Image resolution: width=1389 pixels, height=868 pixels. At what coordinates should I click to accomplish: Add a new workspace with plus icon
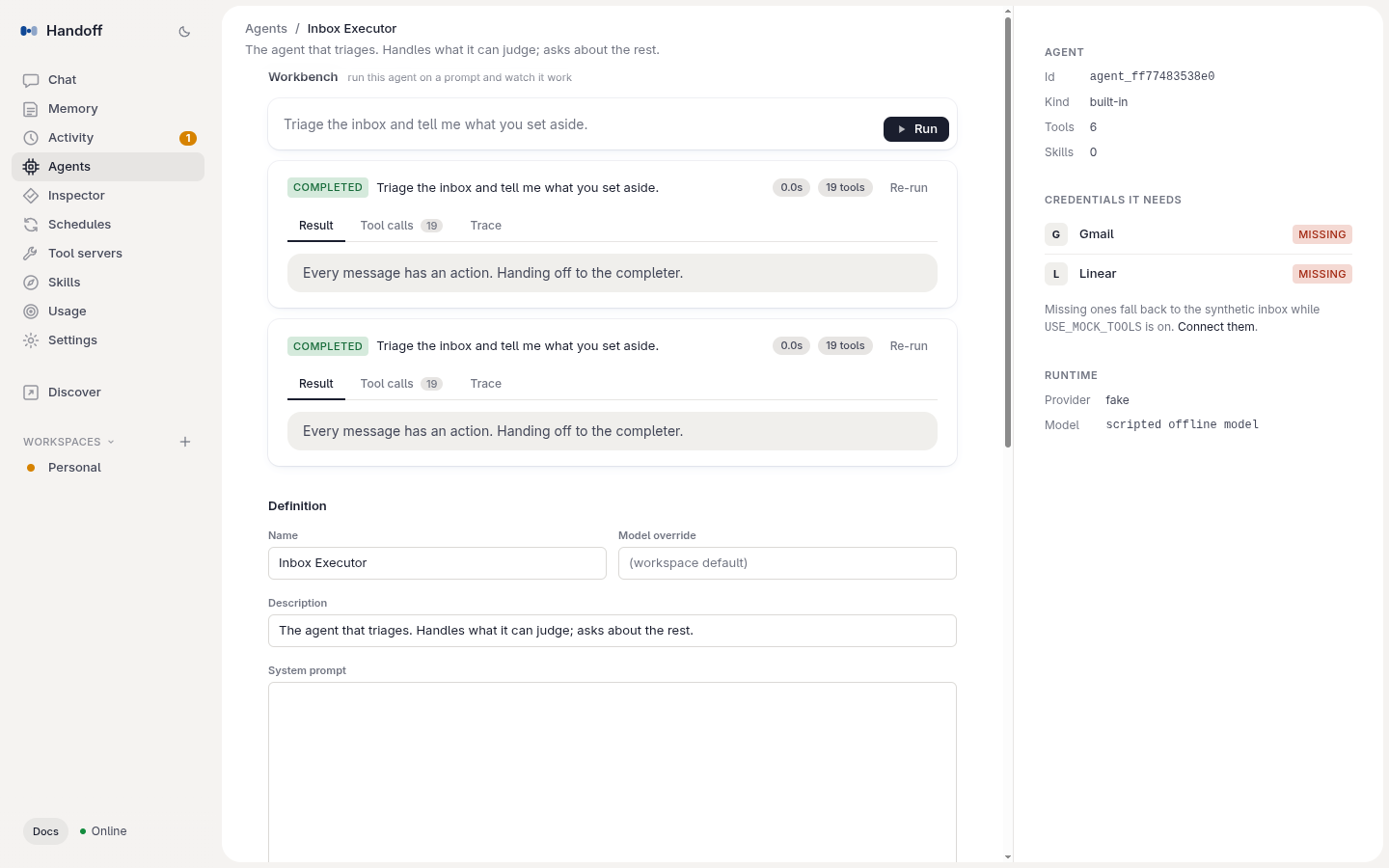click(x=185, y=442)
